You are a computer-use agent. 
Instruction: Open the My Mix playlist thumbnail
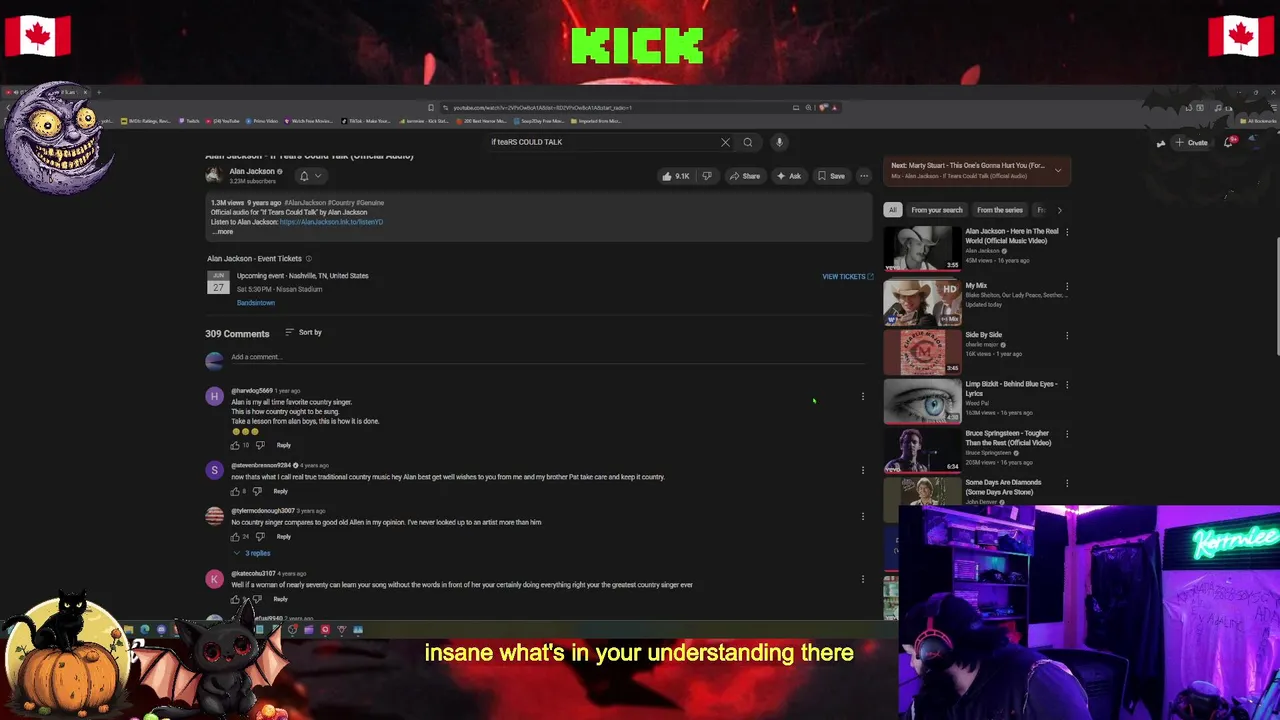click(x=922, y=302)
